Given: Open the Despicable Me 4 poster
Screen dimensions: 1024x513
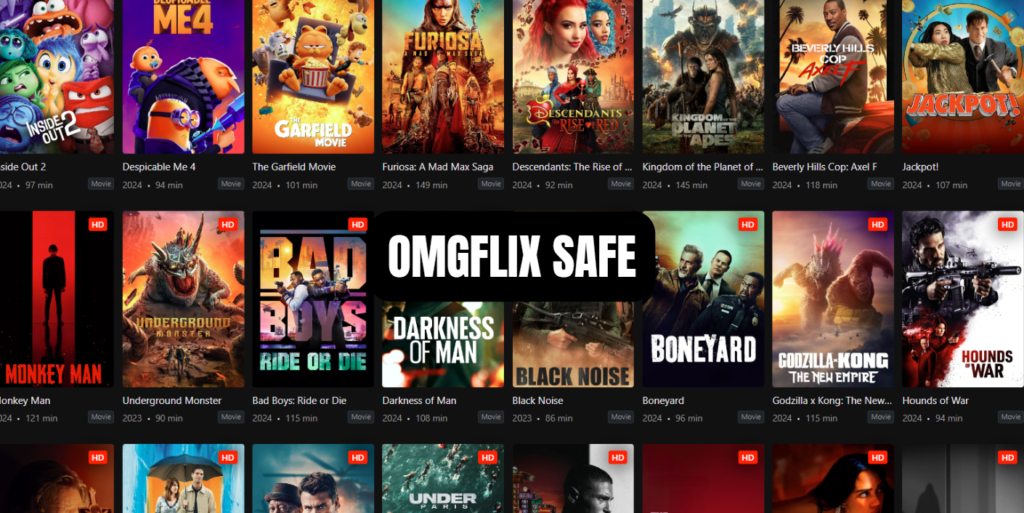Looking at the screenshot, I should [x=184, y=77].
